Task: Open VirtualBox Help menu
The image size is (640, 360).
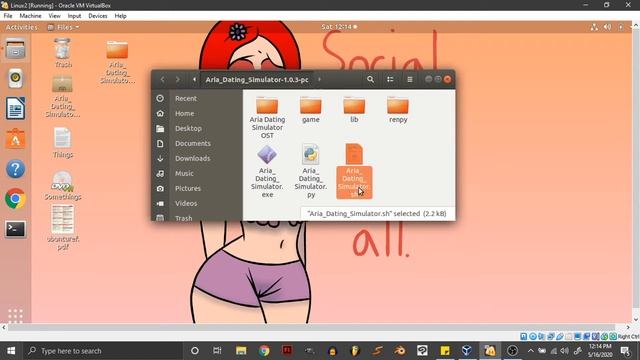Action: coord(120,16)
